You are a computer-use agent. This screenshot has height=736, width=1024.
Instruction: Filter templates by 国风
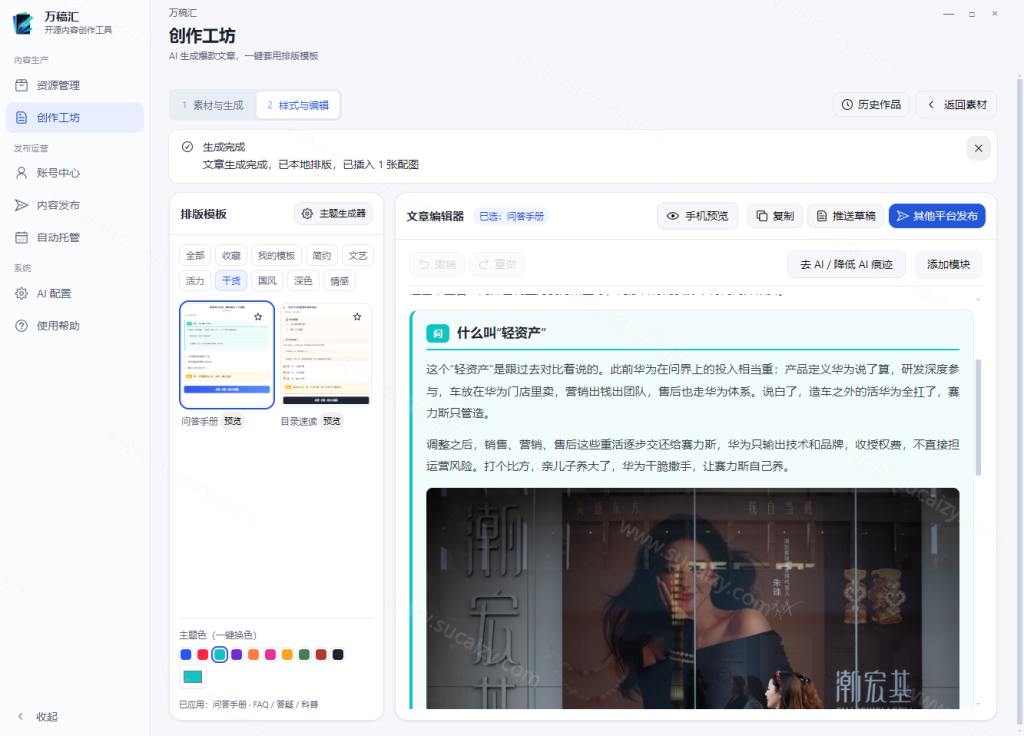[267, 281]
